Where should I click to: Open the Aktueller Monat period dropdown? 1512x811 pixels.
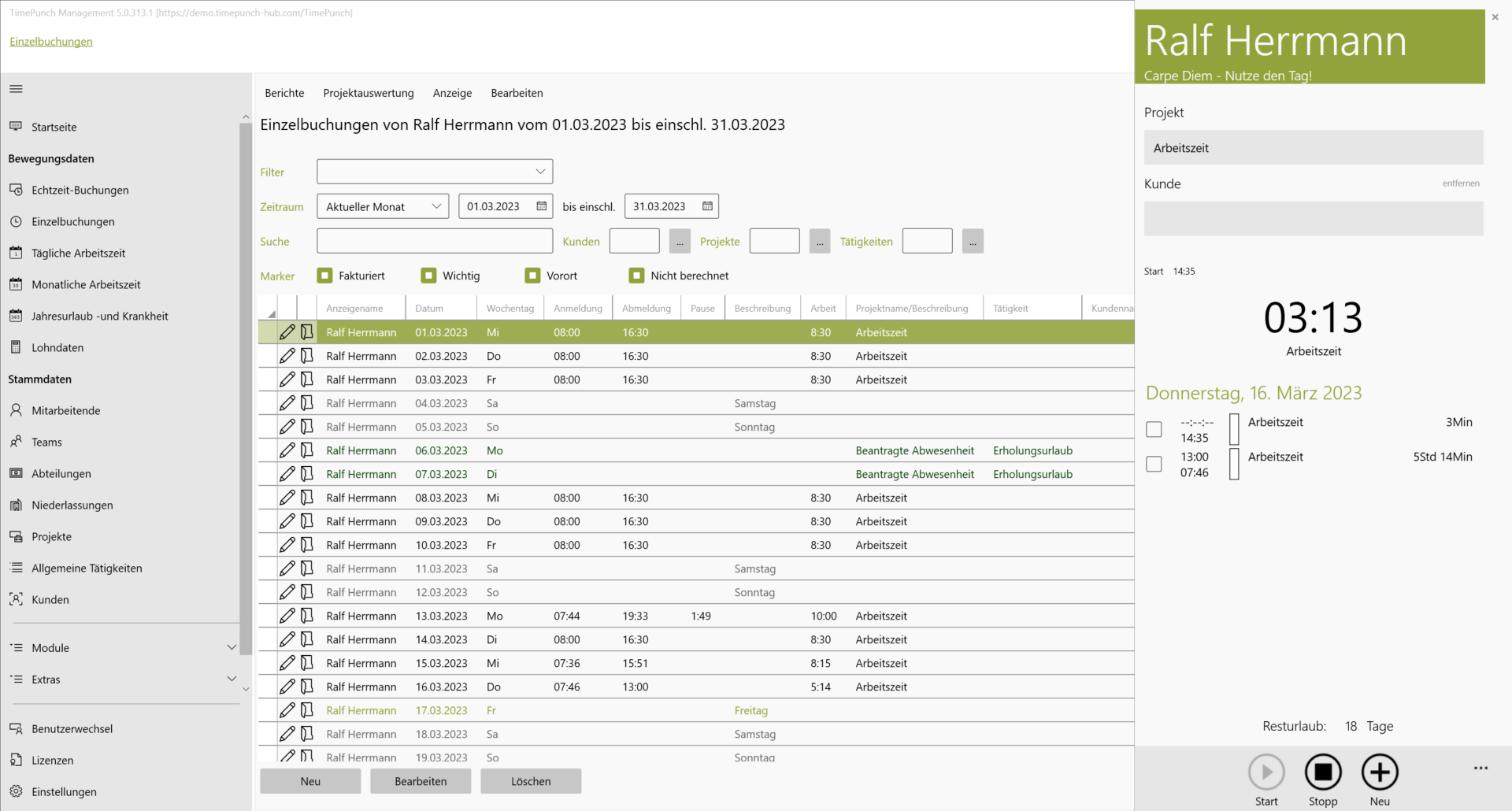[x=383, y=206]
